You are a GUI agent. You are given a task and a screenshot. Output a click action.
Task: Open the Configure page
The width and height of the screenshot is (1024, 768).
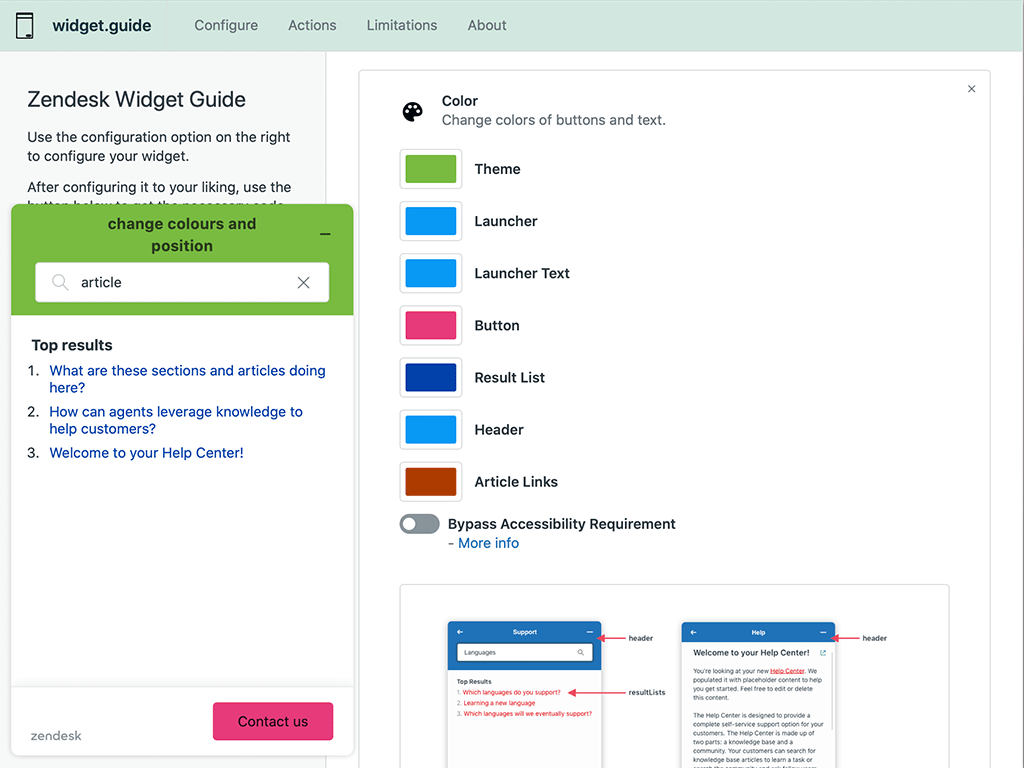click(x=226, y=25)
